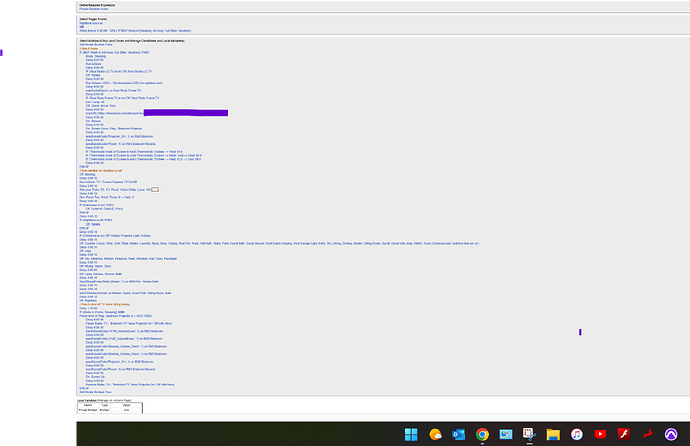This screenshot has width=690, height=446.
Task: Open the red leaping deer app in the taskbar
Action: coord(647,435)
